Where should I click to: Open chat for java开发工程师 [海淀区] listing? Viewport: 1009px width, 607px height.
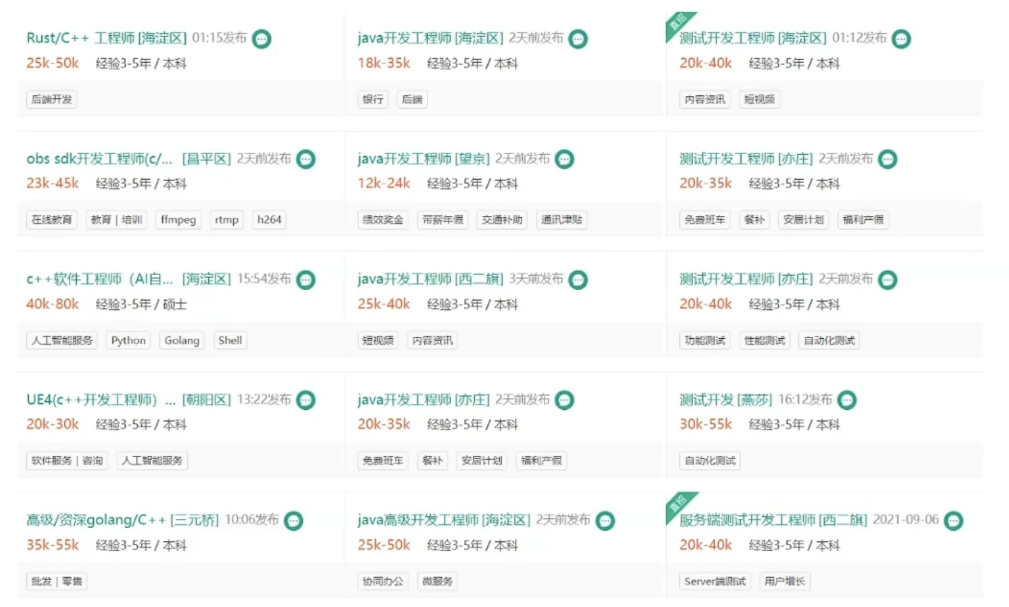[578, 39]
